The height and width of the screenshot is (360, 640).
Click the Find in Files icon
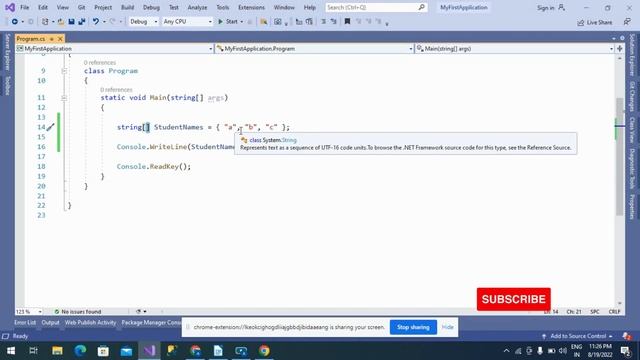click(x=264, y=22)
